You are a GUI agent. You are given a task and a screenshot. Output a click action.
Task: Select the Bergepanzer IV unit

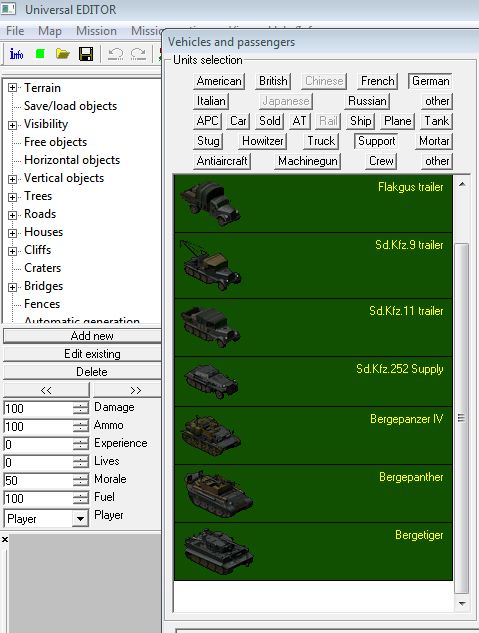(211, 436)
